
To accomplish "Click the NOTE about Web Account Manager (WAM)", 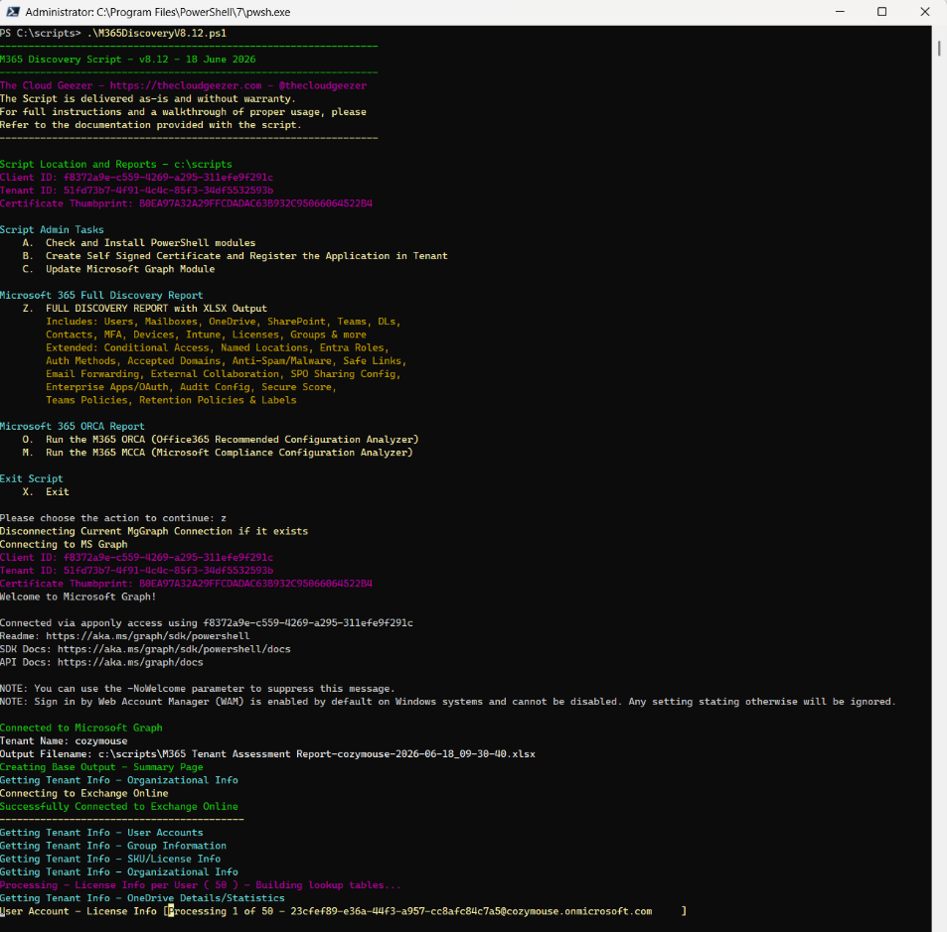I will [448, 702].
